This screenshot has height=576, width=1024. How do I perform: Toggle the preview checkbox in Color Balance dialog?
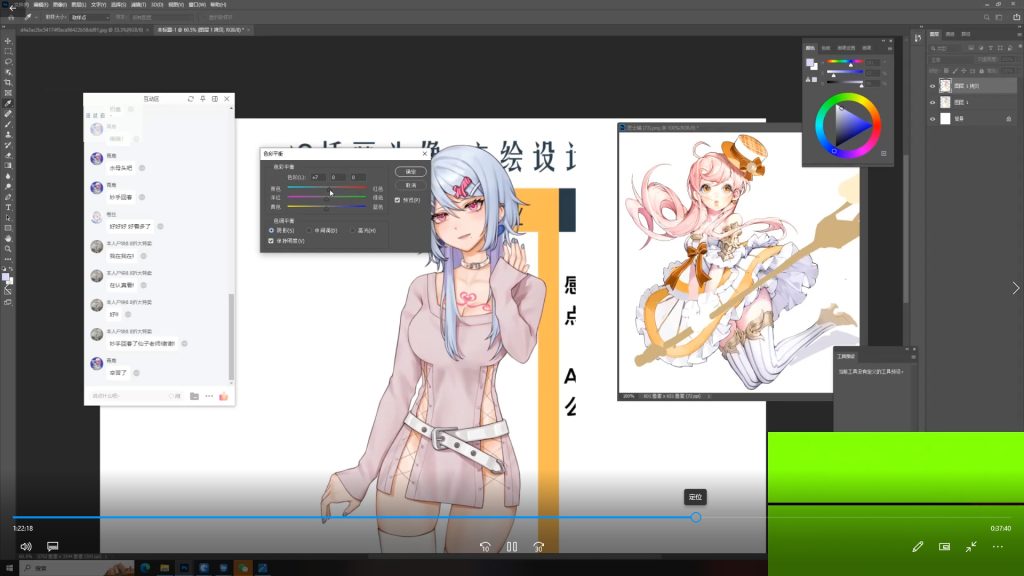tap(398, 200)
